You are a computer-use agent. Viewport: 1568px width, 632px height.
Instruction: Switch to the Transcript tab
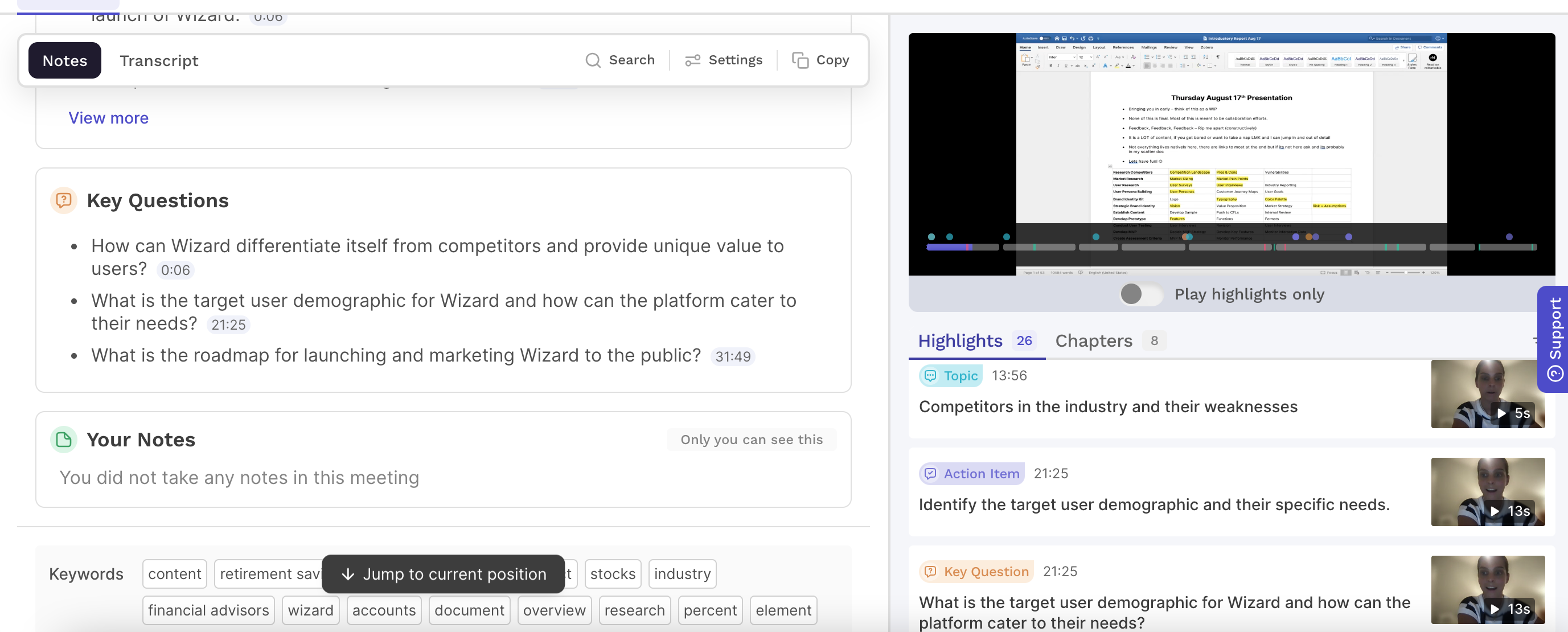[x=158, y=61]
